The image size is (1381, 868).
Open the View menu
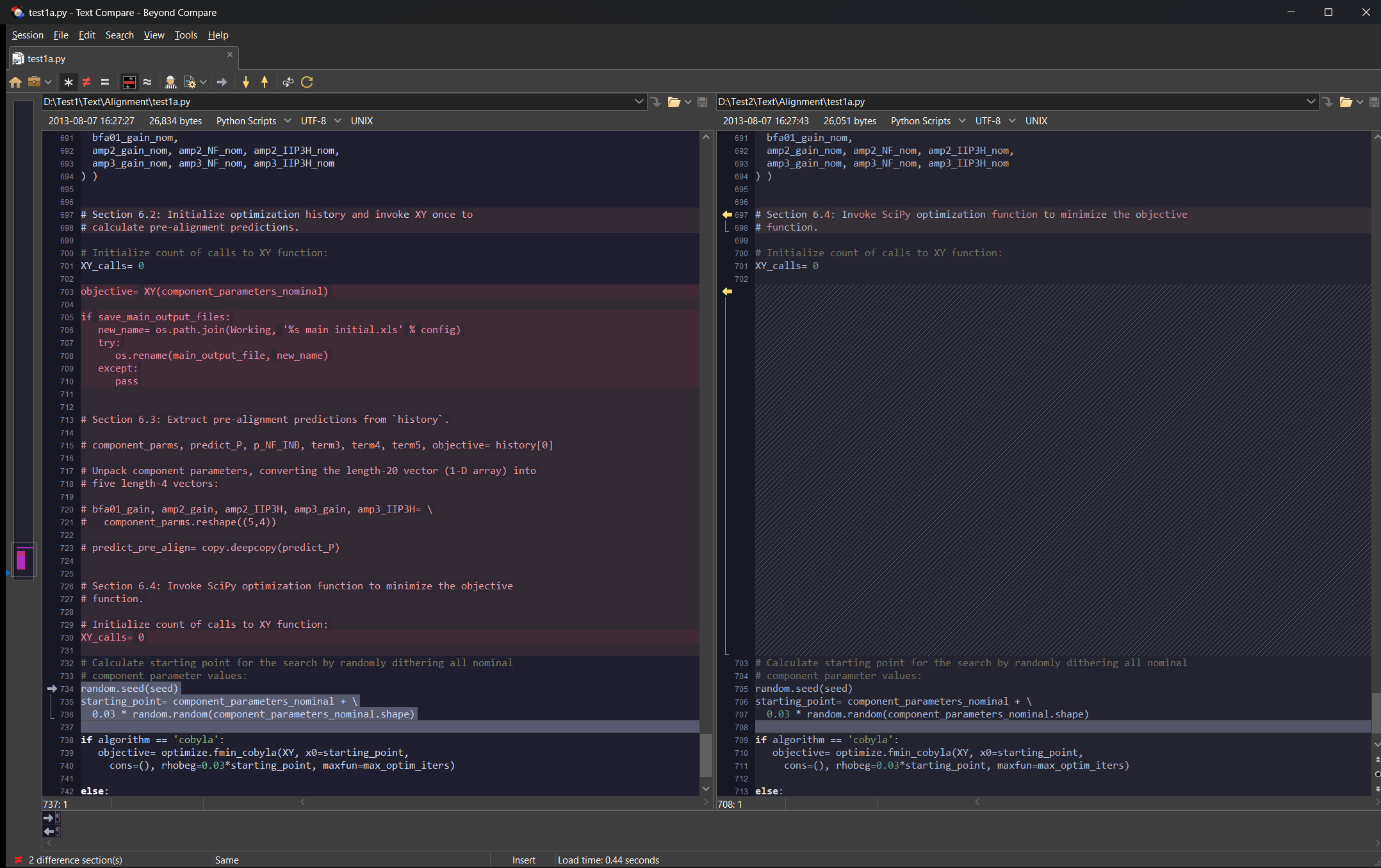[x=154, y=35]
